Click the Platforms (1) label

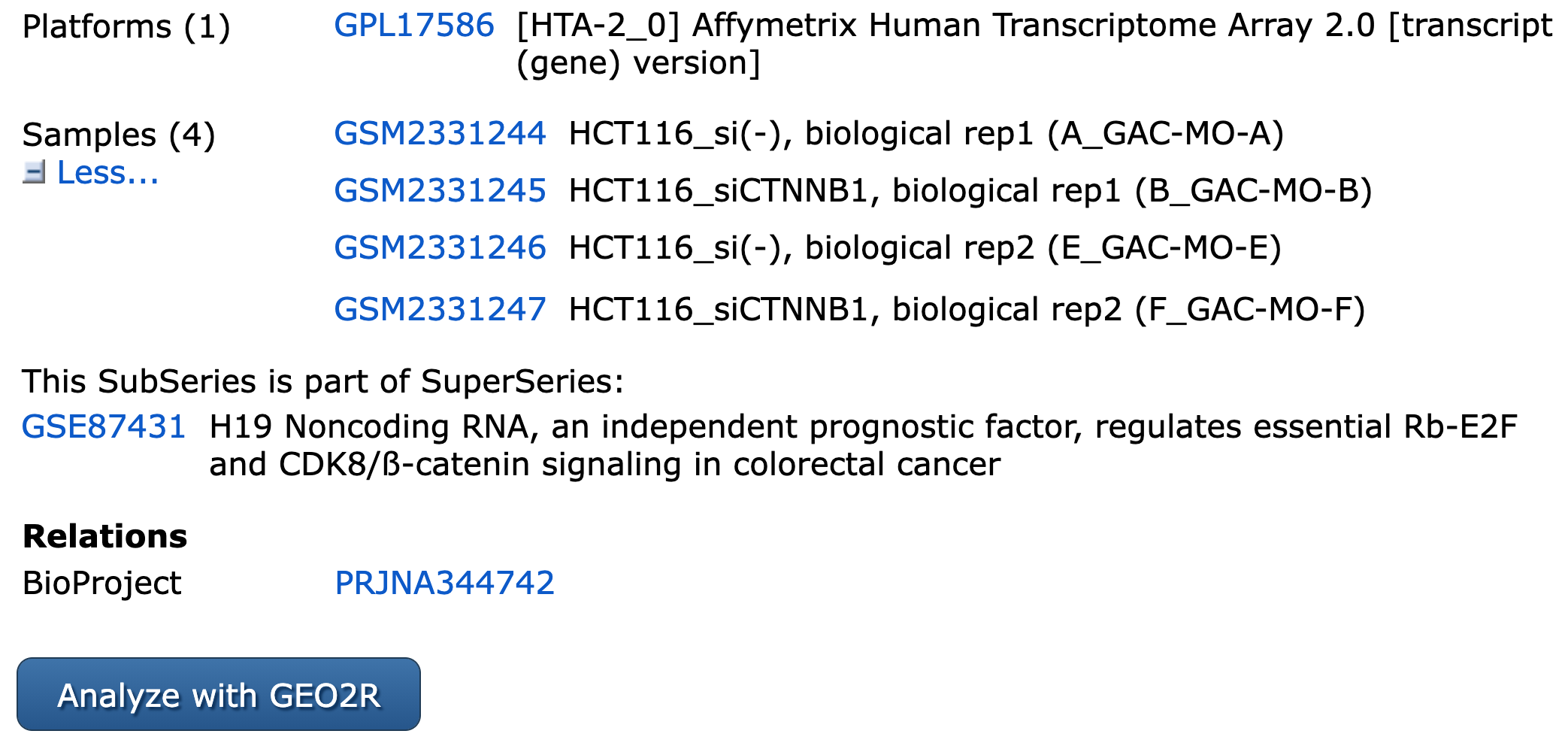(x=126, y=27)
